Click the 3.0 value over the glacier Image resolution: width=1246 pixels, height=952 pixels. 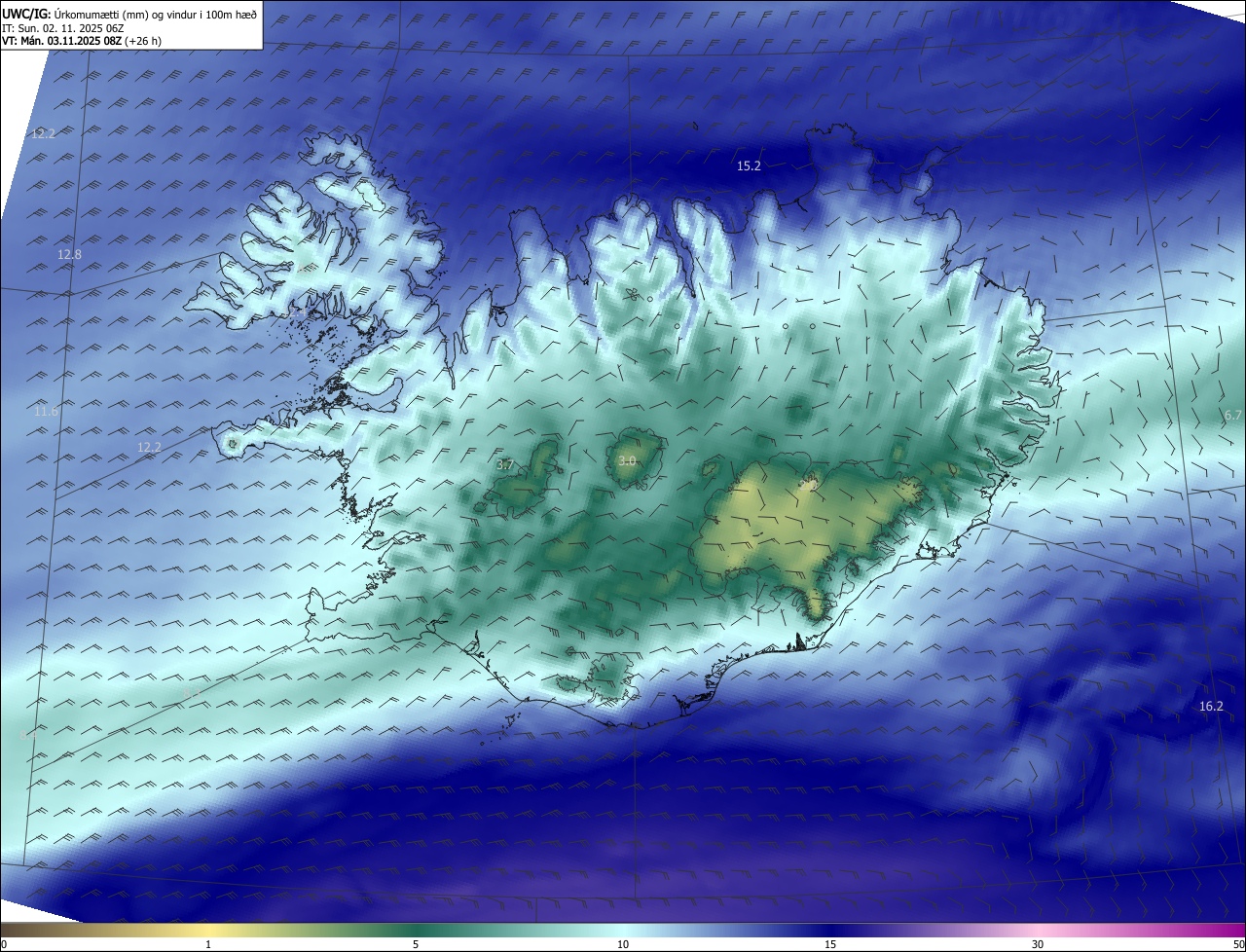627,460
